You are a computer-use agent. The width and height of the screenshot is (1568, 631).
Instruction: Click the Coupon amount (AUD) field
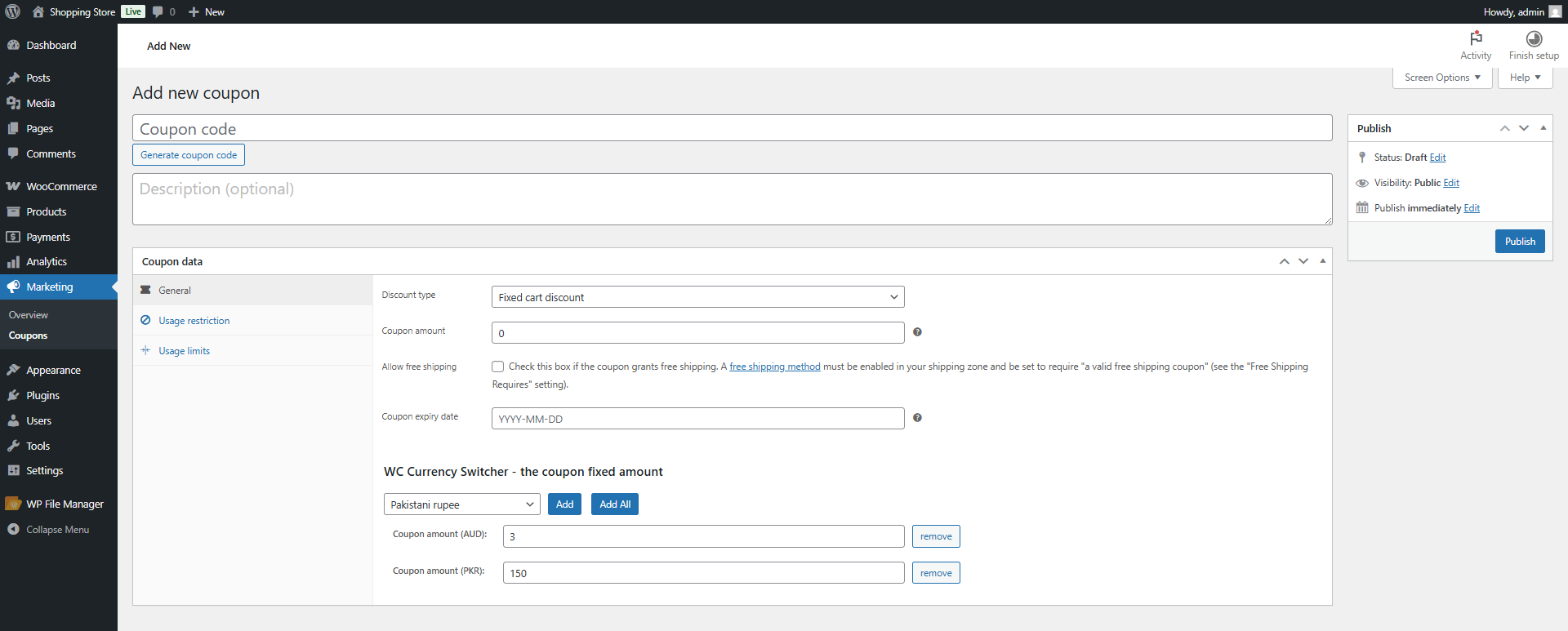tap(704, 536)
